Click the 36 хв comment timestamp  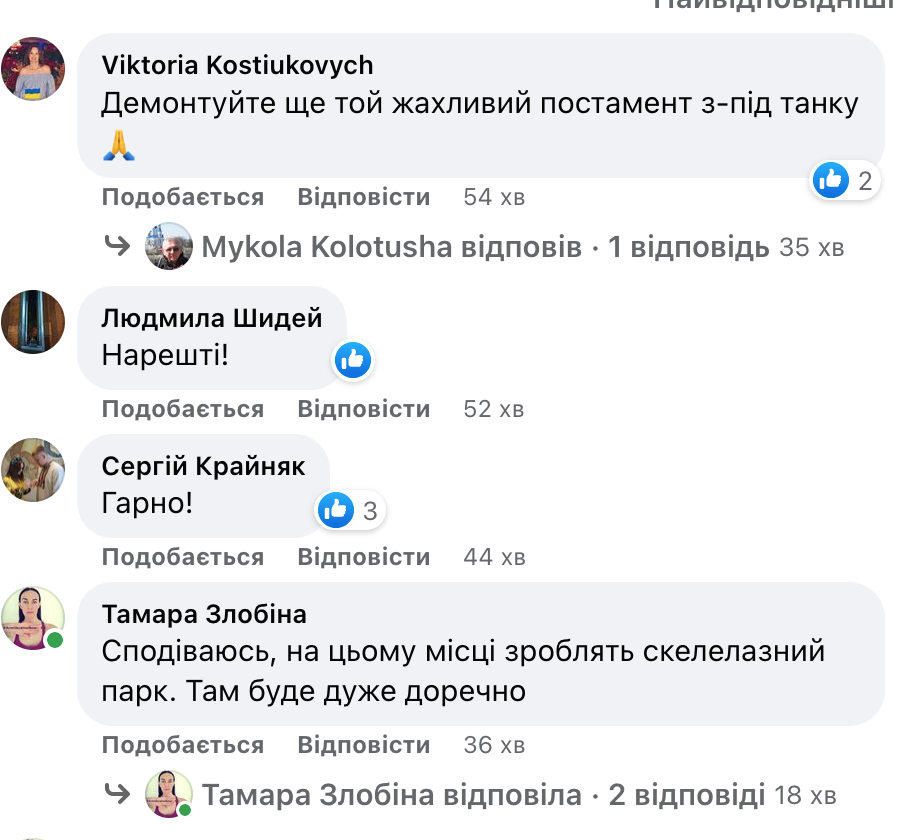pyautogui.click(x=494, y=745)
